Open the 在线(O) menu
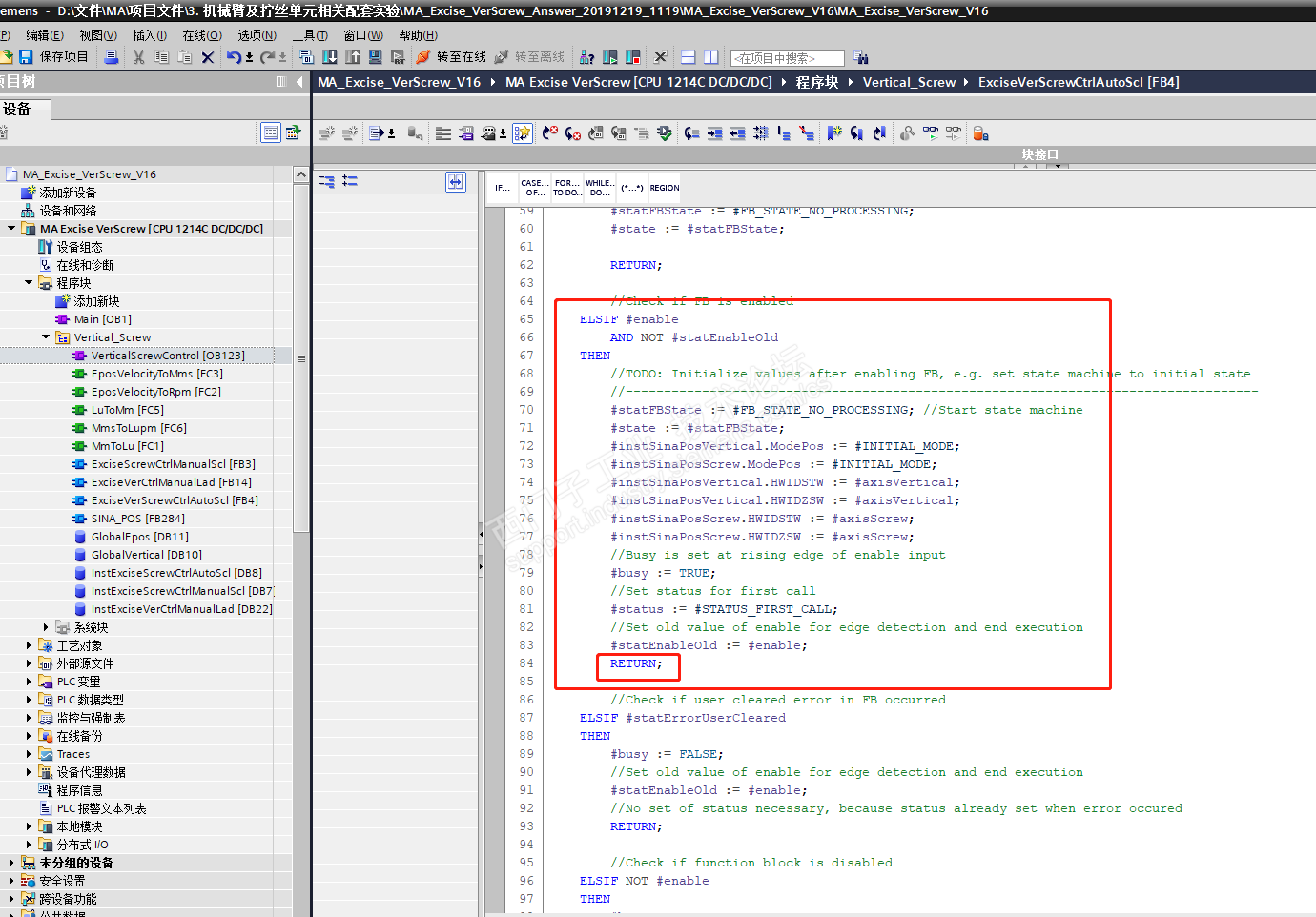The height and width of the screenshot is (917, 1316). point(201,35)
